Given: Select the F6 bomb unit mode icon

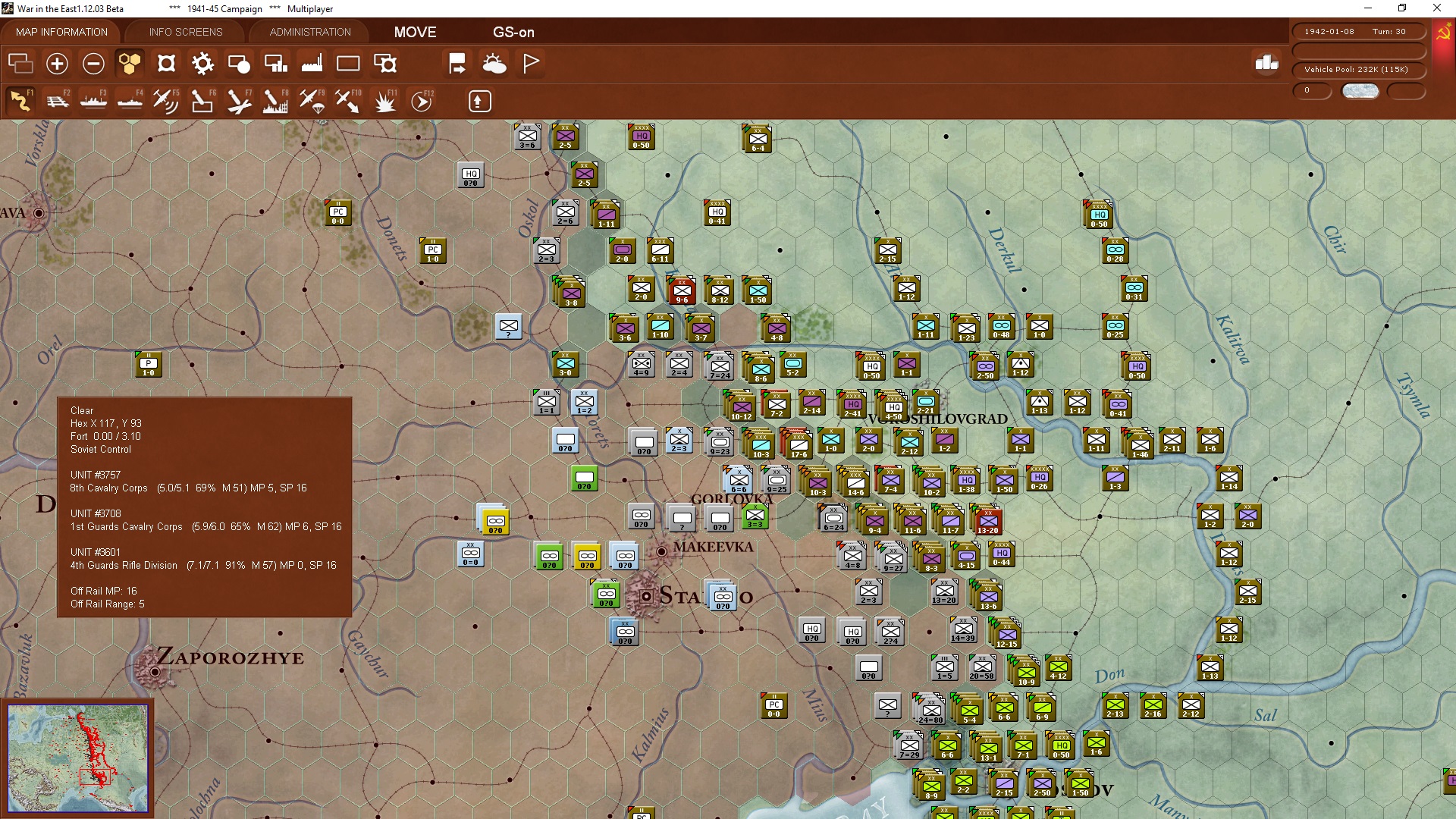Looking at the screenshot, I should [202, 101].
